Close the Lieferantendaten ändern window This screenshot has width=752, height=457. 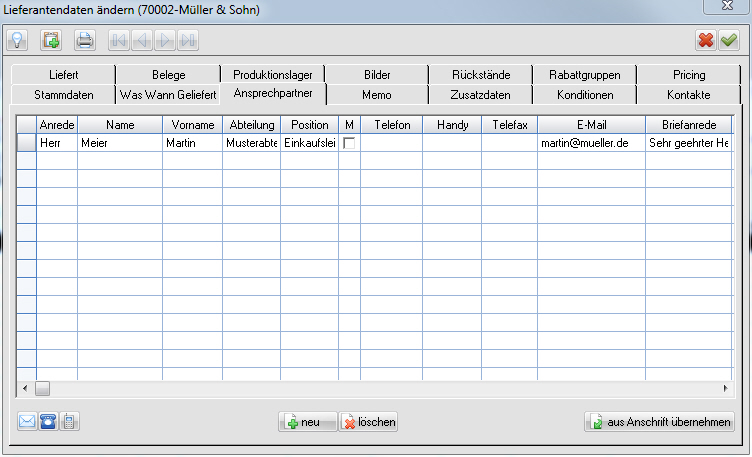point(727,6)
